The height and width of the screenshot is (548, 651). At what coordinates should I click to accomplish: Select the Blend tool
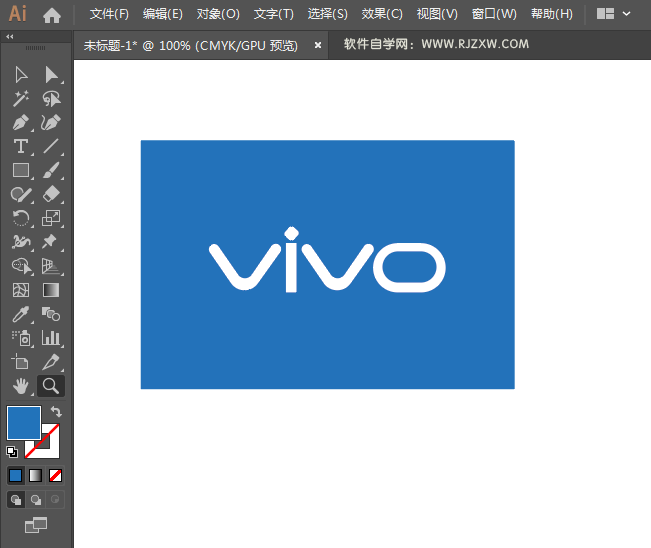click(x=51, y=314)
